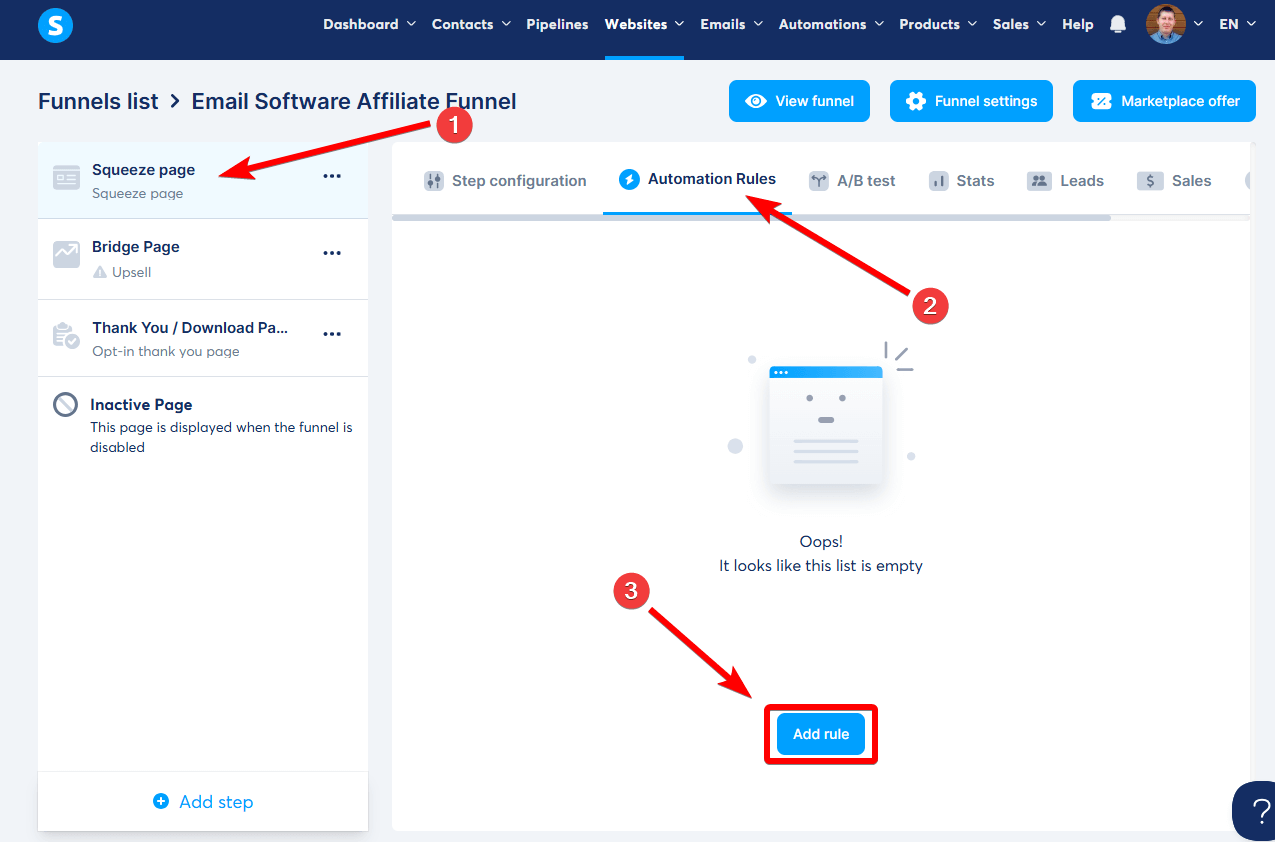Open Funnel settings

point(971,101)
